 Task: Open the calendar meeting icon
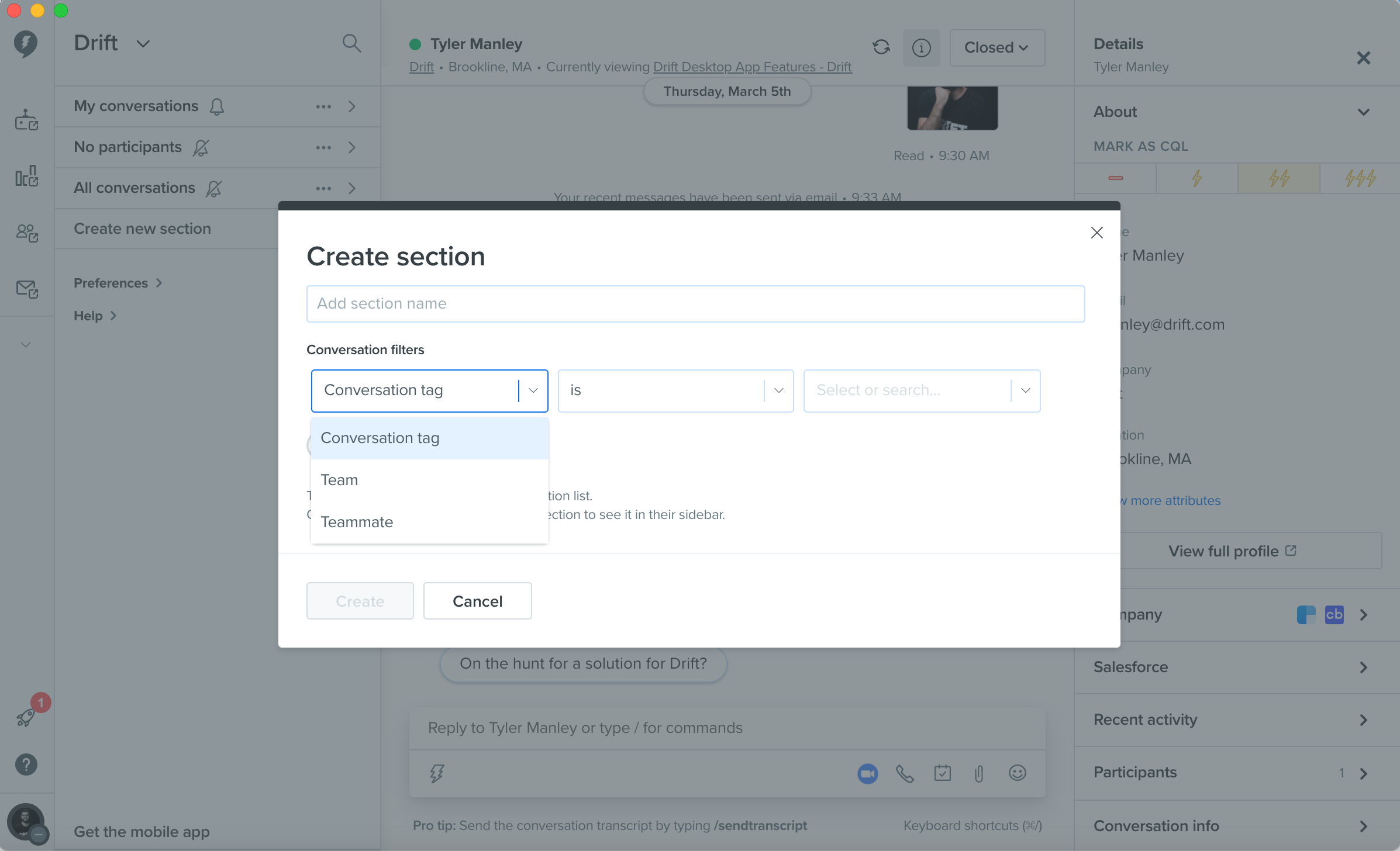click(x=943, y=773)
